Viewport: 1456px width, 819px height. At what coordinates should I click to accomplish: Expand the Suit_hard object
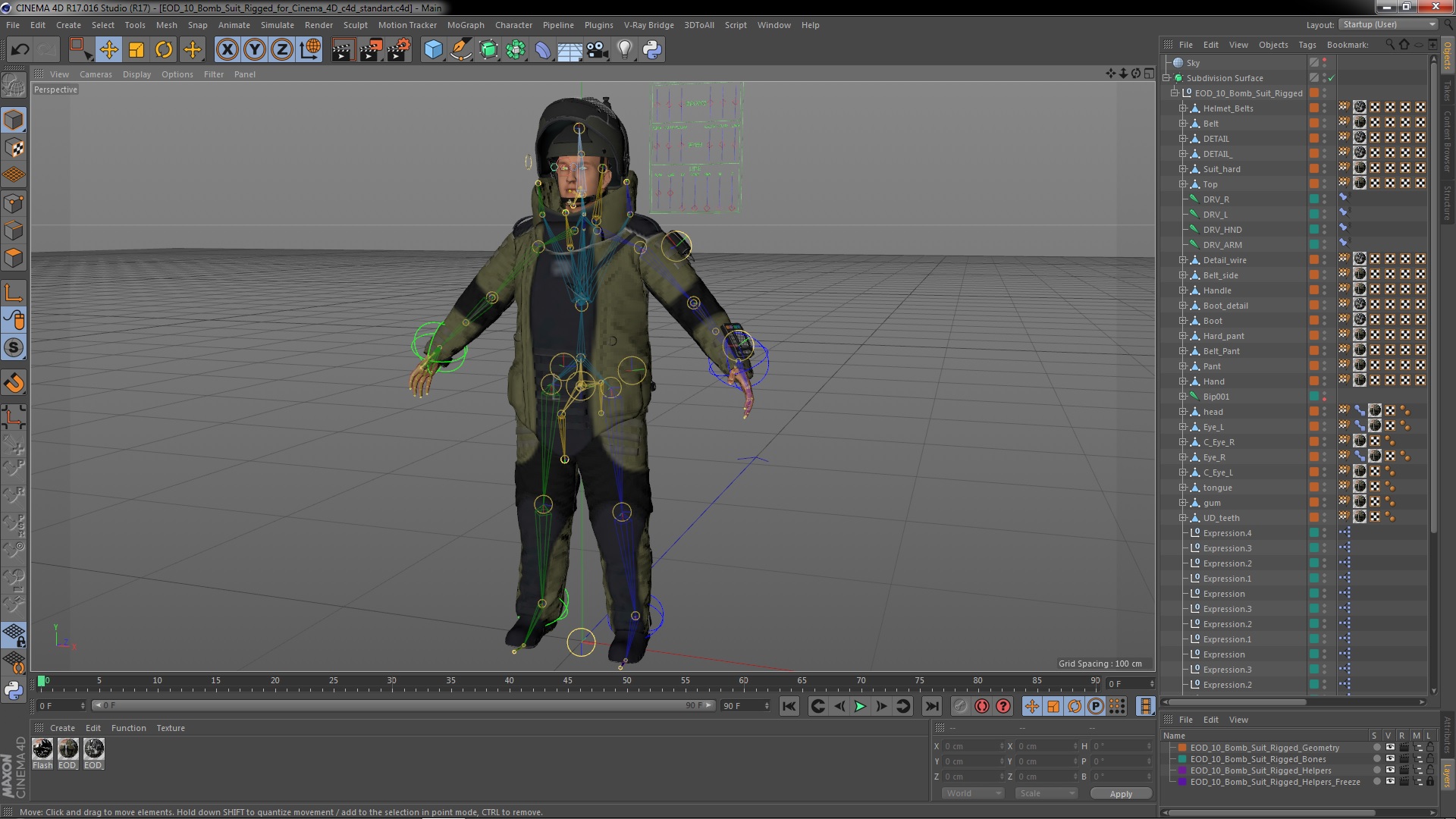tap(1182, 169)
